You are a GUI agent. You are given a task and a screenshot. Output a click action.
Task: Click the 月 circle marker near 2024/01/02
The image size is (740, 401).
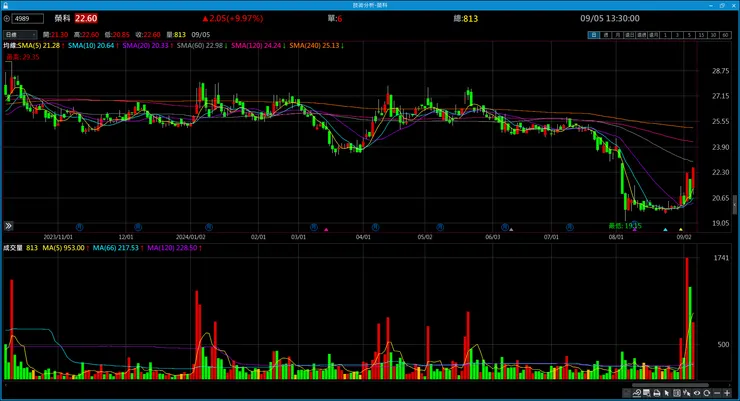pos(209,227)
